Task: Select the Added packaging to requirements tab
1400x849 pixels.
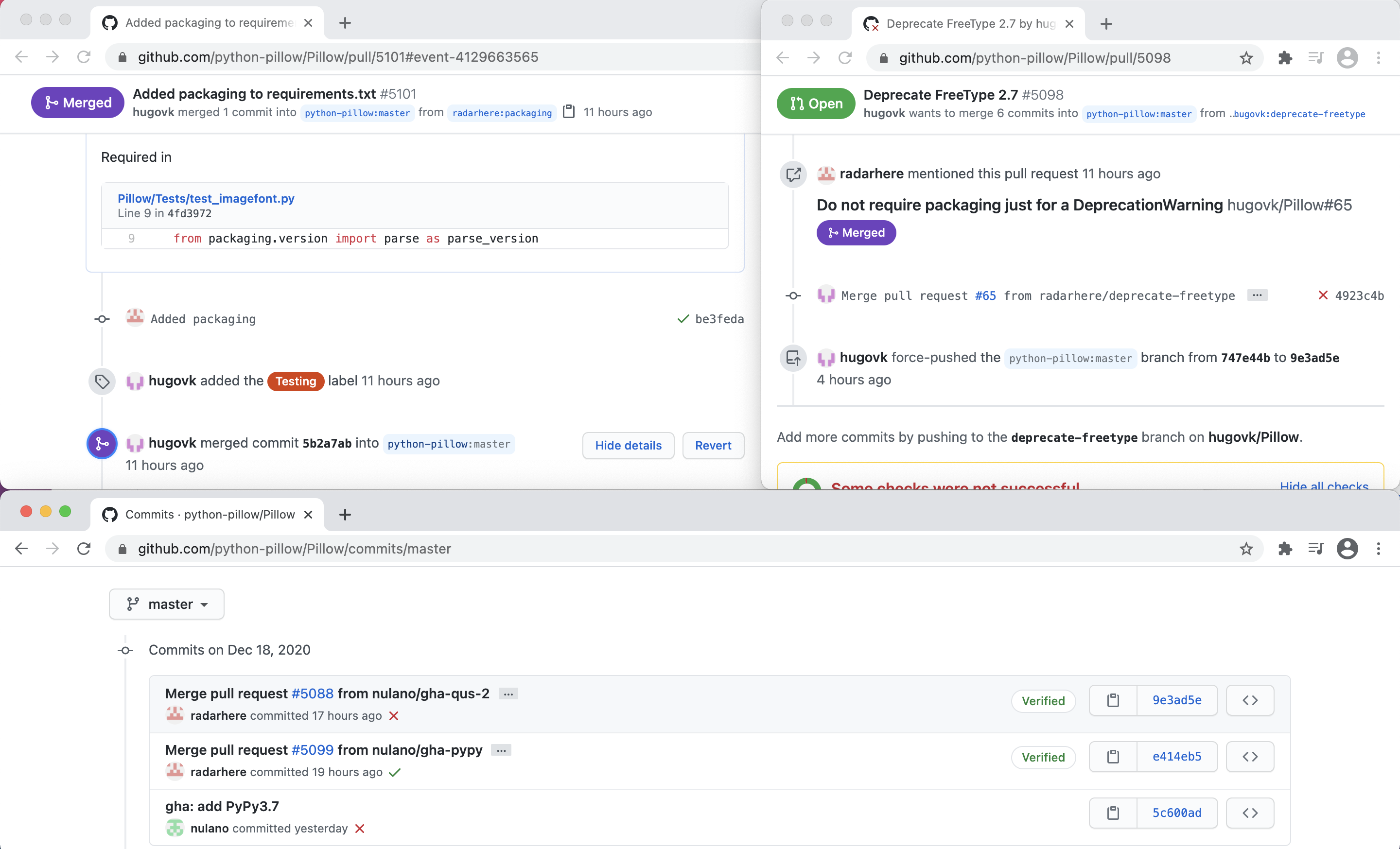Action: click(x=208, y=23)
